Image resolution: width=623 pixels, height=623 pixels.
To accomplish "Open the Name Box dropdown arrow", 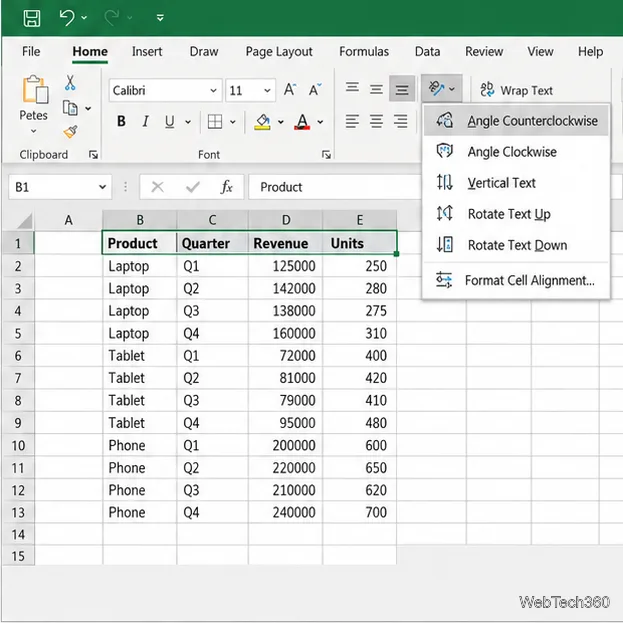I will pos(103,187).
